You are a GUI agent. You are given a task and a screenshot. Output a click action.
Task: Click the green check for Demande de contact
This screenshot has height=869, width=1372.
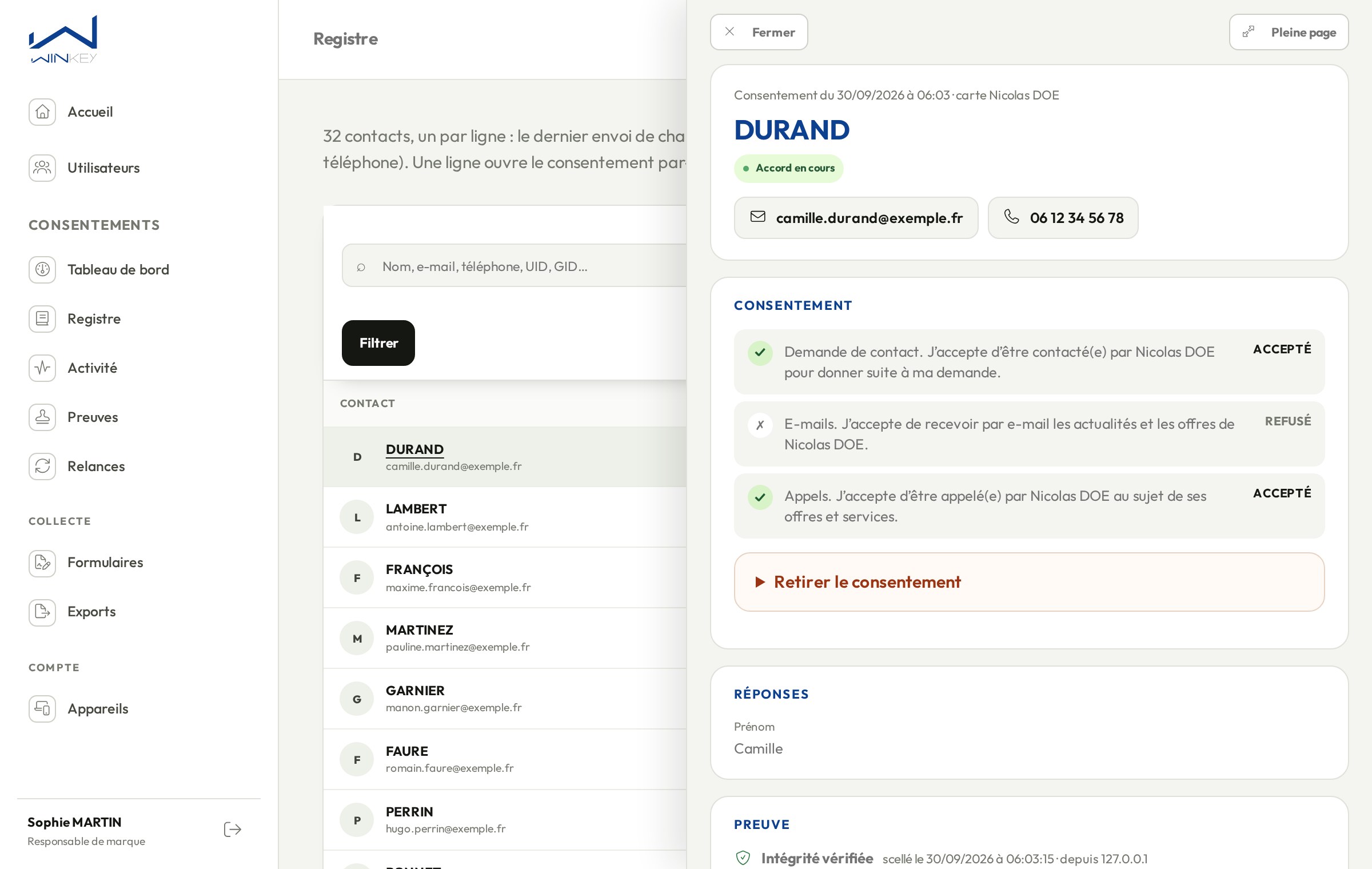(x=760, y=353)
